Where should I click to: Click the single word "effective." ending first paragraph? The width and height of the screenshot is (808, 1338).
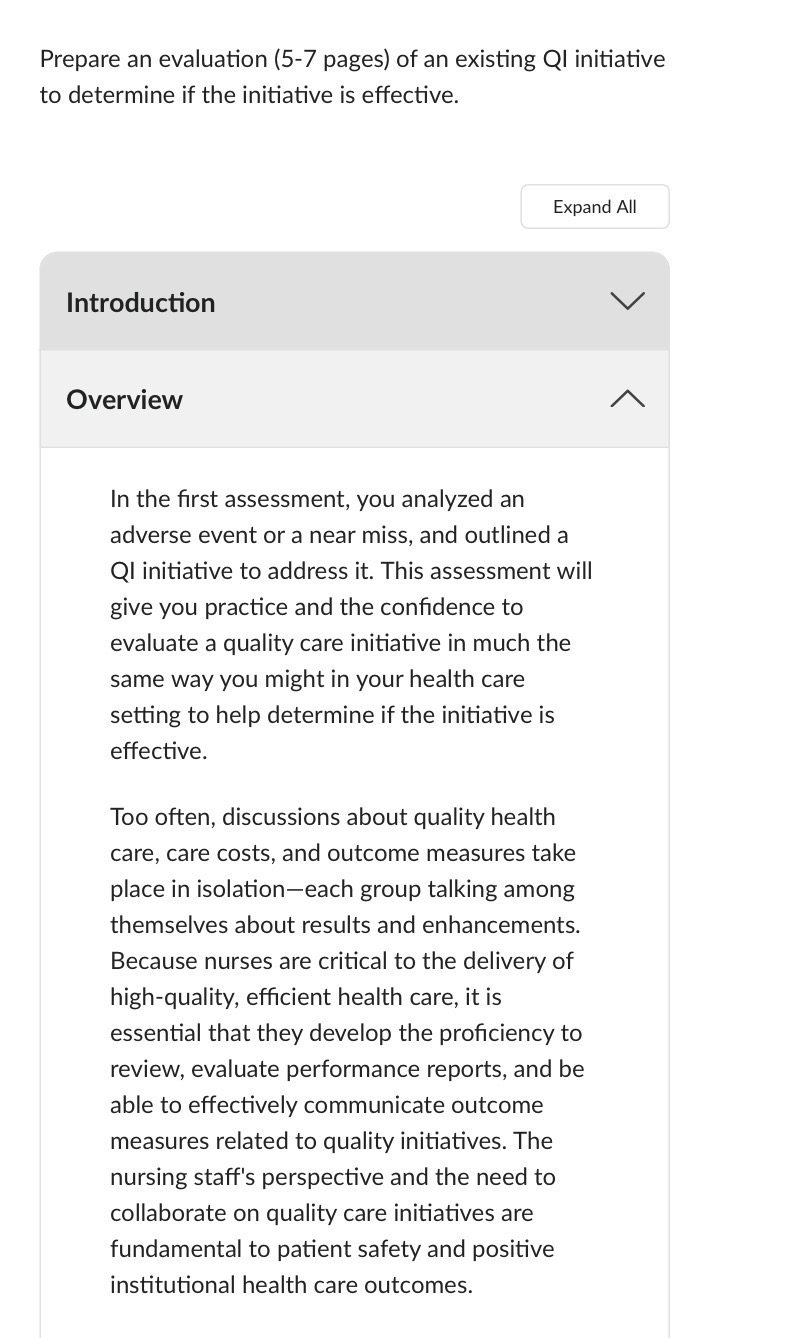pos(159,751)
